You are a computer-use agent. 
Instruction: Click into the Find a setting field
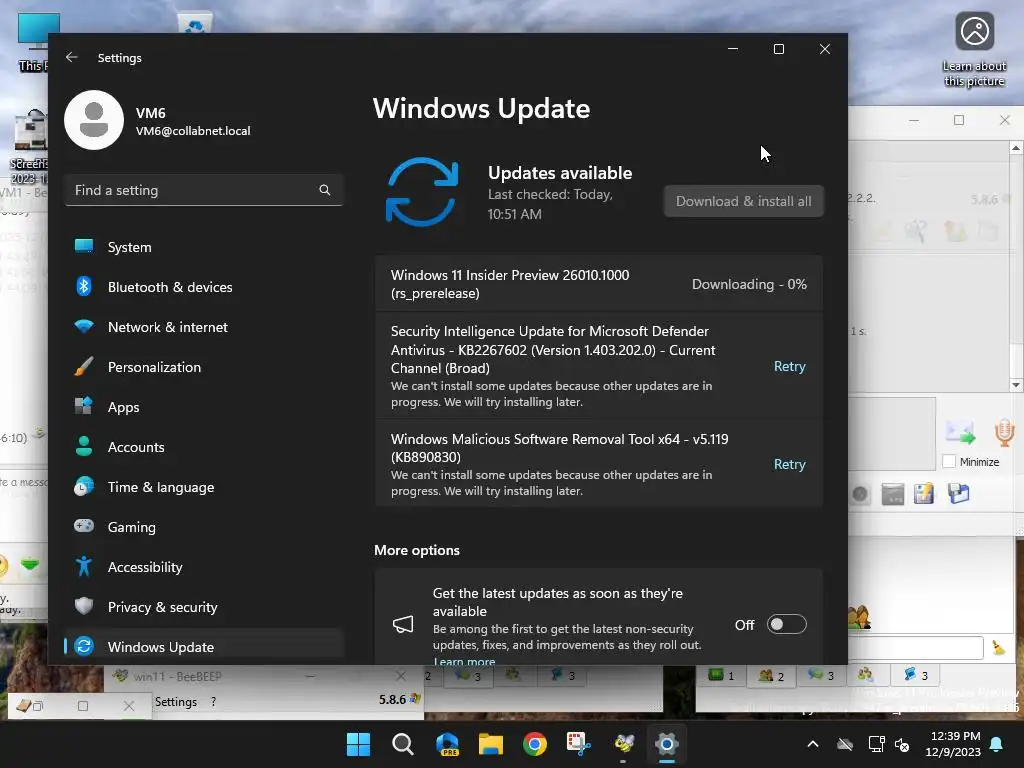coord(204,190)
